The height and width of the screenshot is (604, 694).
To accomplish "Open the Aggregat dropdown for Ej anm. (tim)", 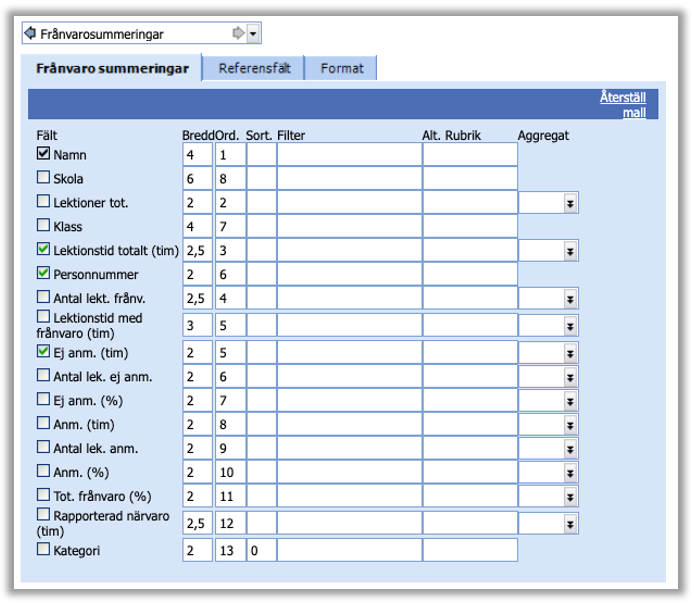I will pos(570,352).
